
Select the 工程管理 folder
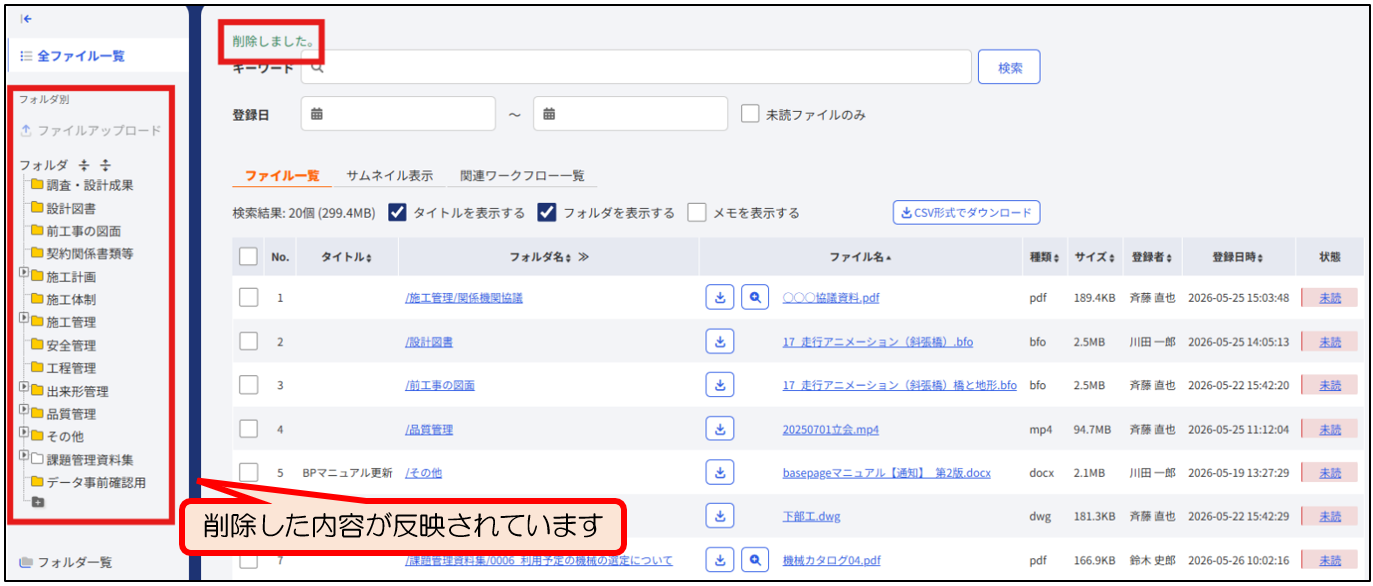pos(63,368)
